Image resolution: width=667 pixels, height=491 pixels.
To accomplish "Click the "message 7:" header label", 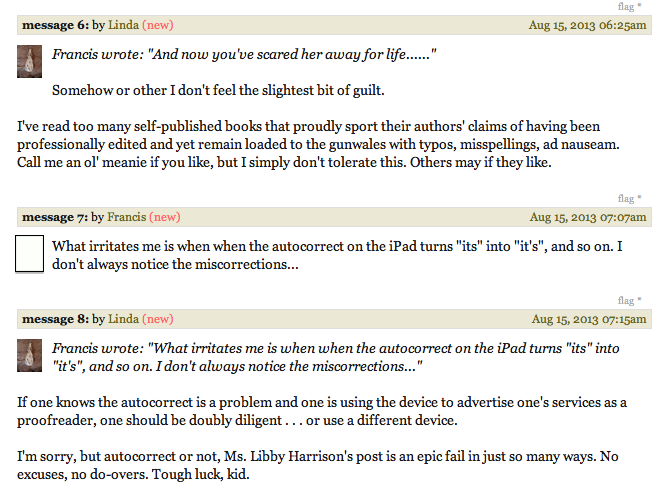I will tap(55, 217).
